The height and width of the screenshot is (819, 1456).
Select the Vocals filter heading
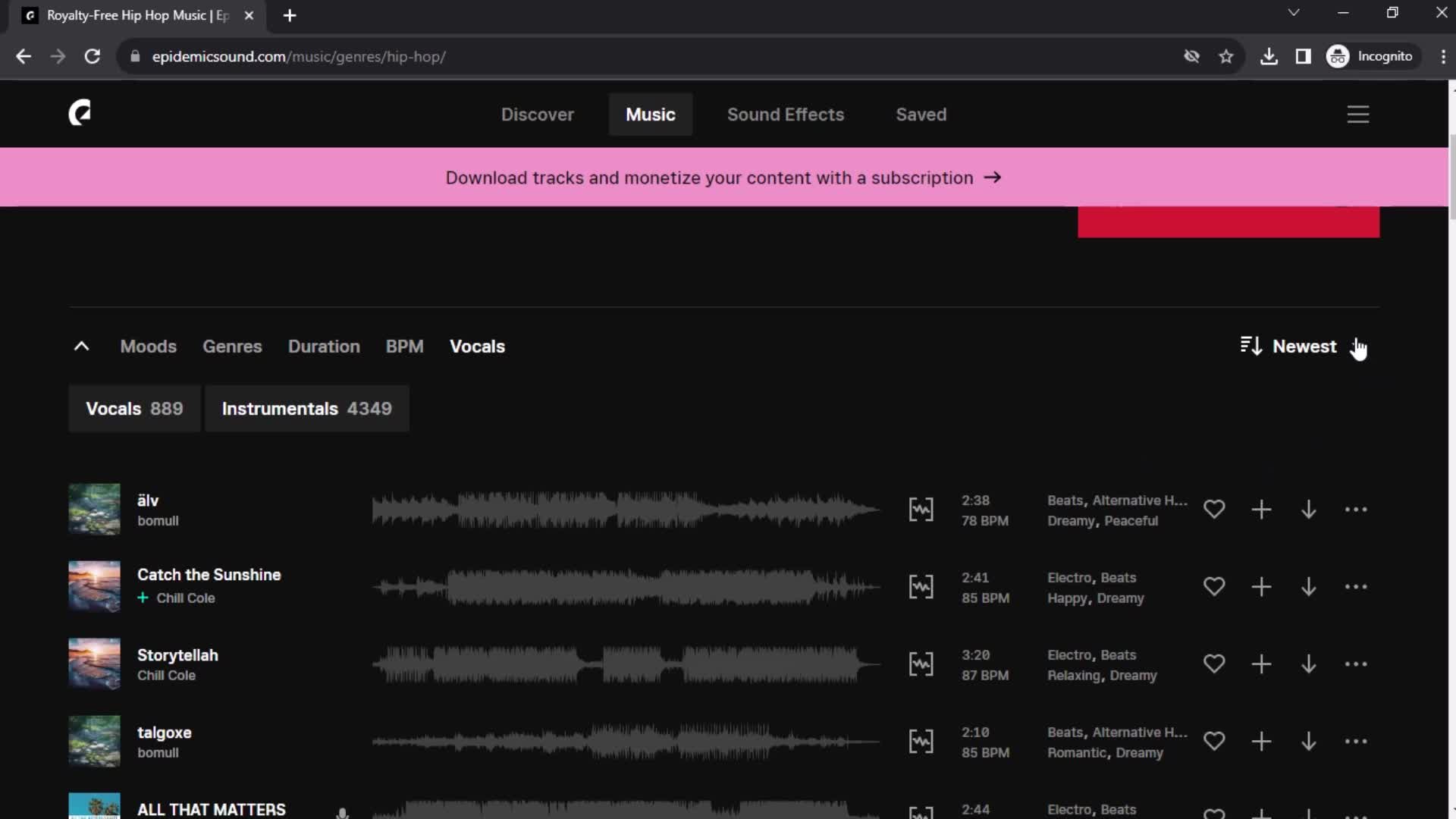click(x=477, y=347)
